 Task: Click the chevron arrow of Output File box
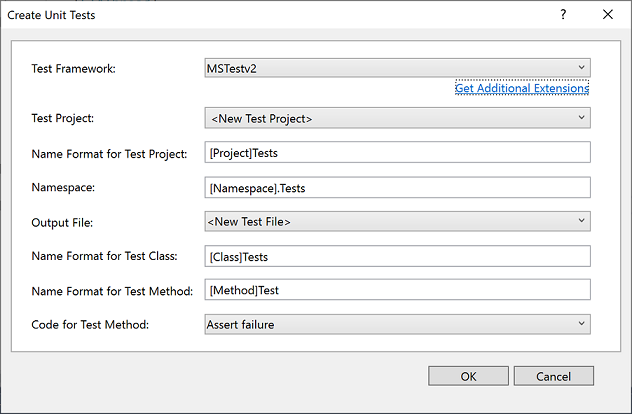click(581, 221)
